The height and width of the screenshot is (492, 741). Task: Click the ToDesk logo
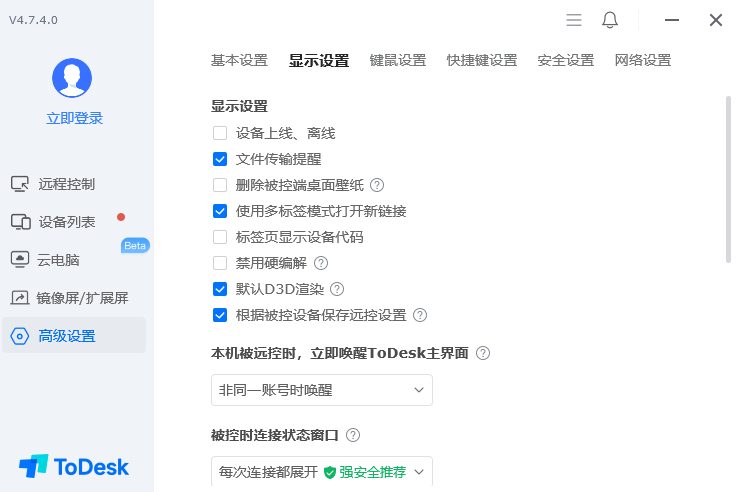click(74, 466)
